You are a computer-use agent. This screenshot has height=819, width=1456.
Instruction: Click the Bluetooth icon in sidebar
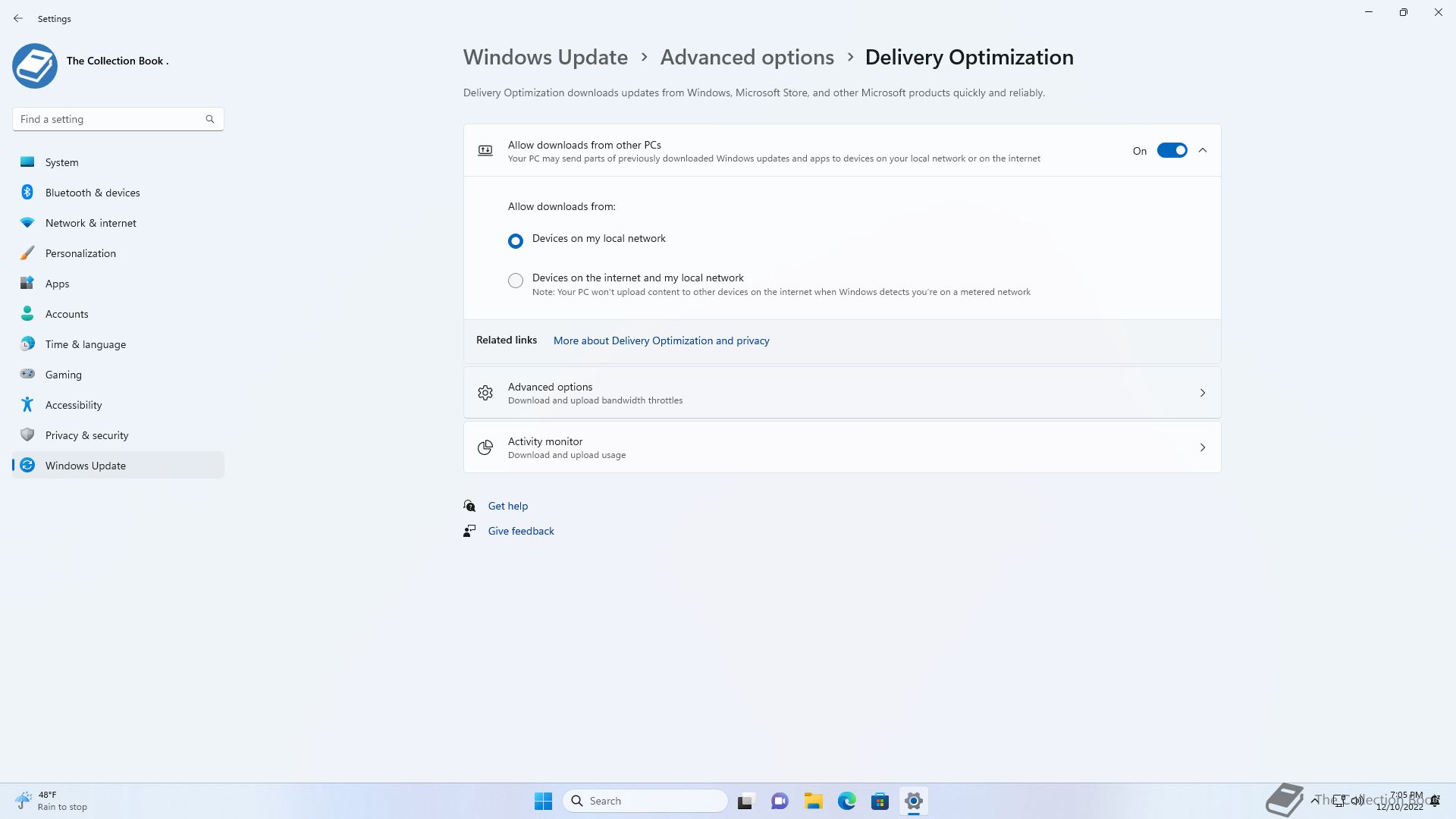pyautogui.click(x=27, y=192)
